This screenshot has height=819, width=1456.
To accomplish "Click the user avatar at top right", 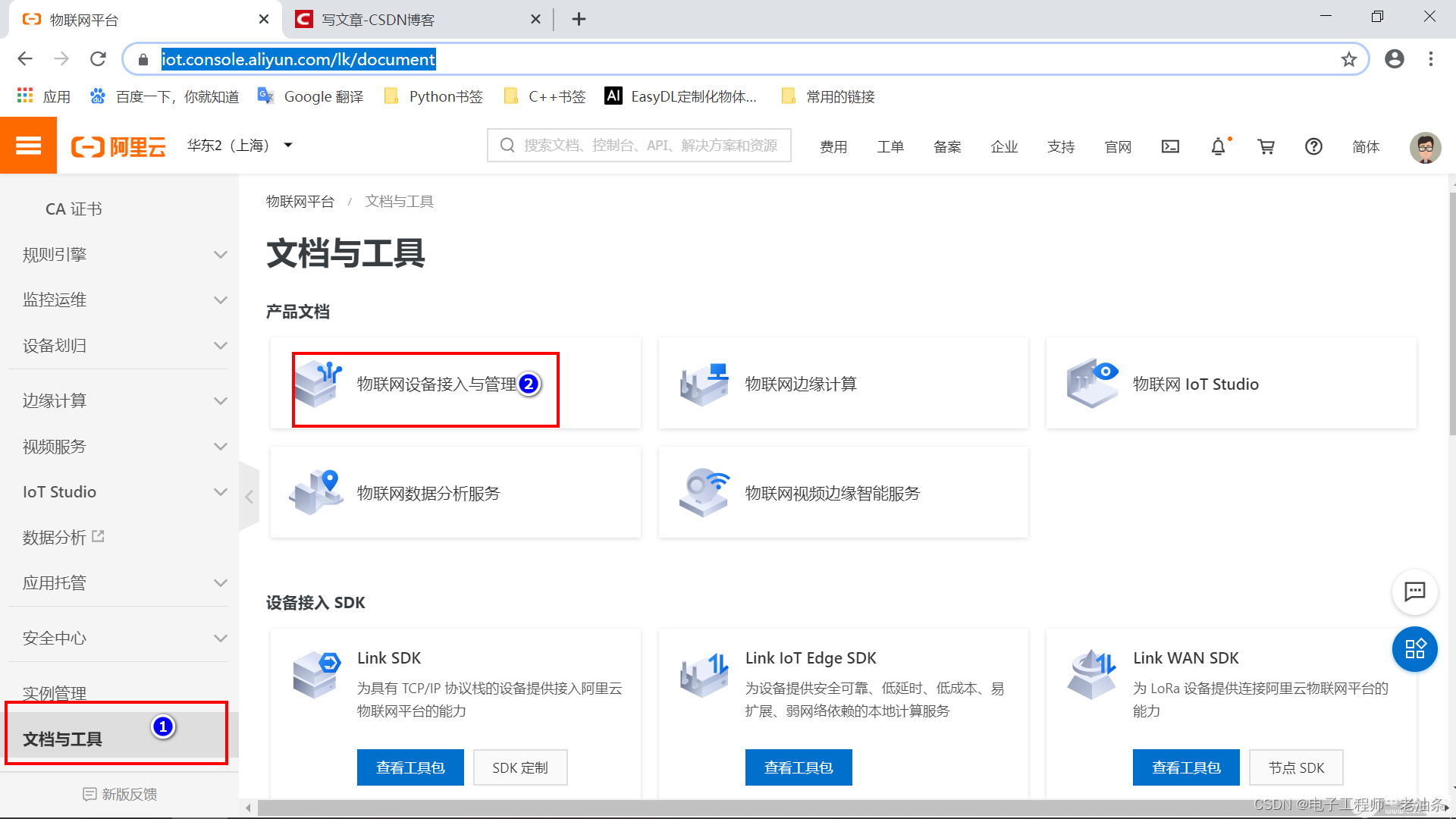I will [1425, 146].
